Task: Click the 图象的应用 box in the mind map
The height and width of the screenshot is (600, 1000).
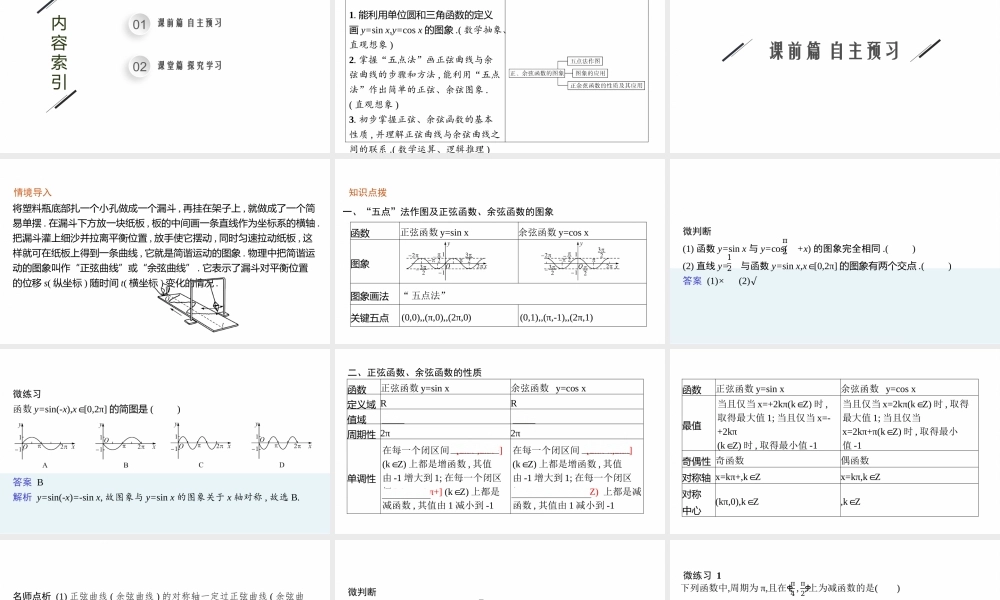Action: [x=590, y=73]
